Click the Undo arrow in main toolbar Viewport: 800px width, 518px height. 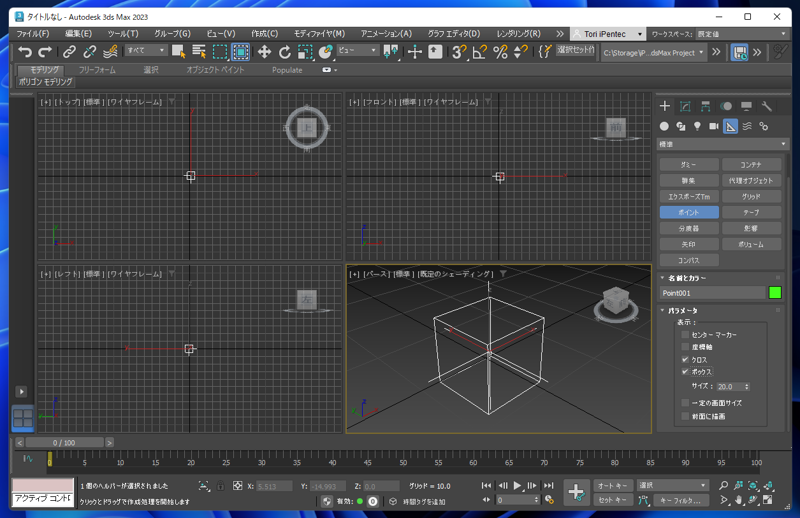25,52
